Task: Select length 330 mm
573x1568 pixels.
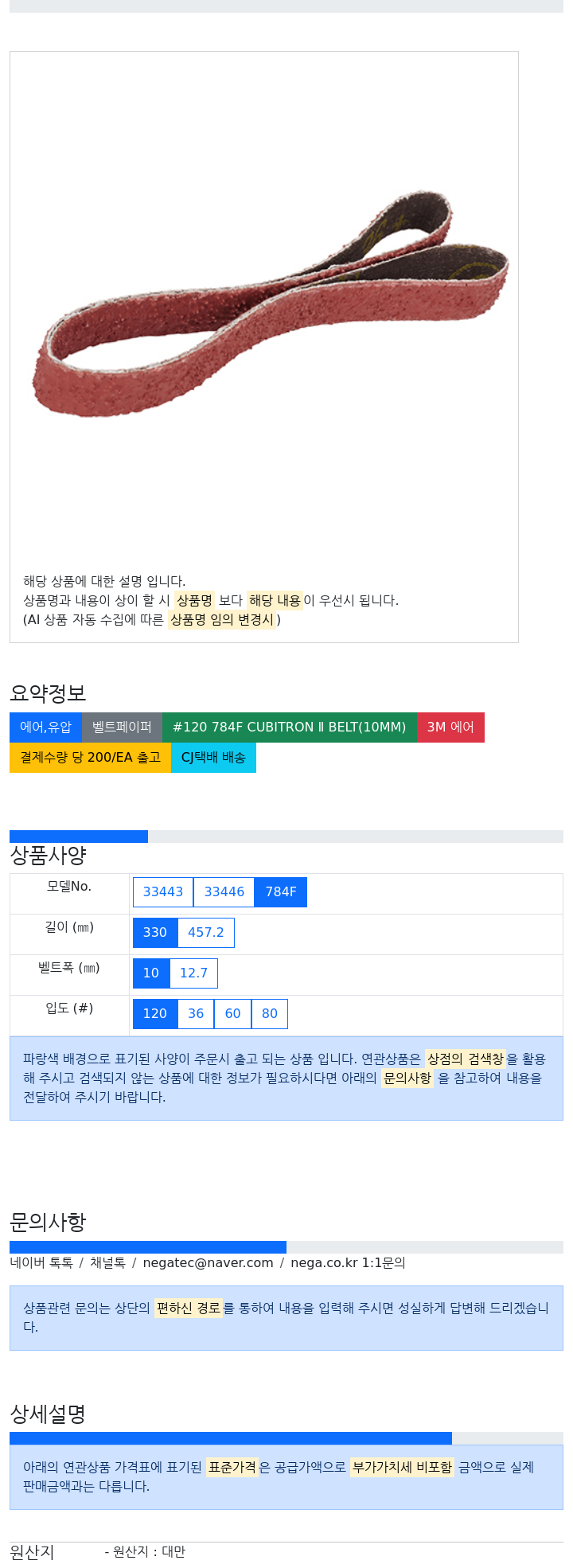Action: [155, 933]
